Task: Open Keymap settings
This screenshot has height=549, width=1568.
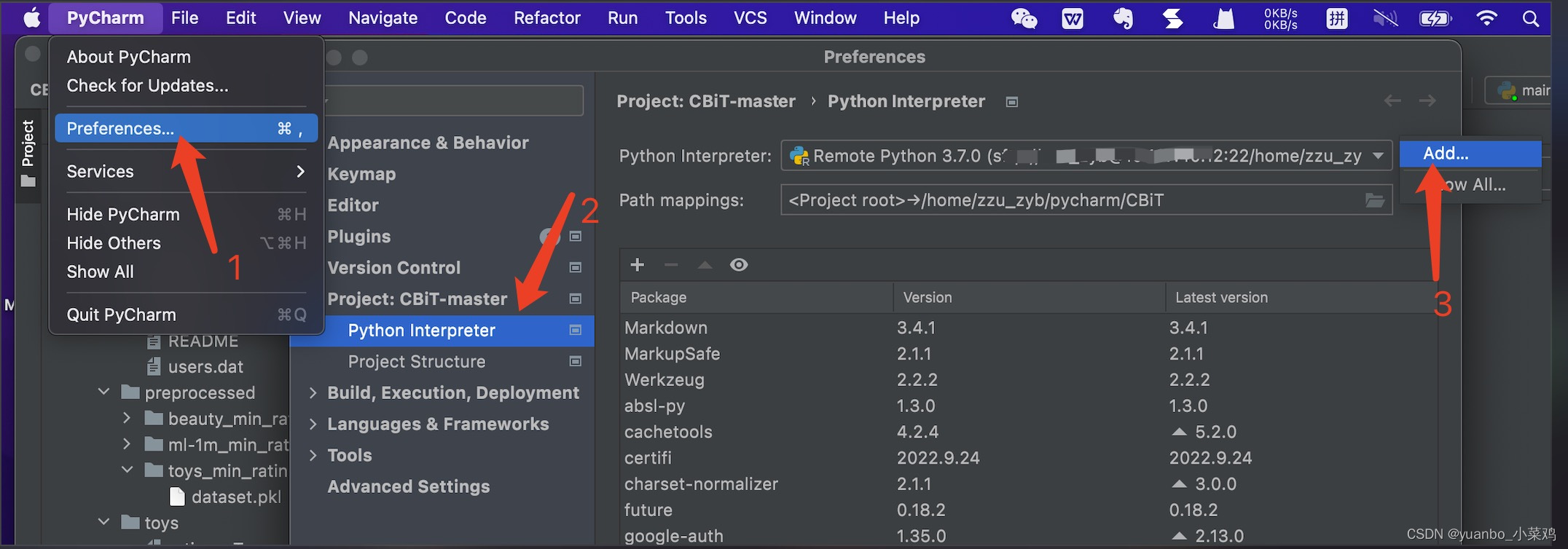Action: pos(362,174)
